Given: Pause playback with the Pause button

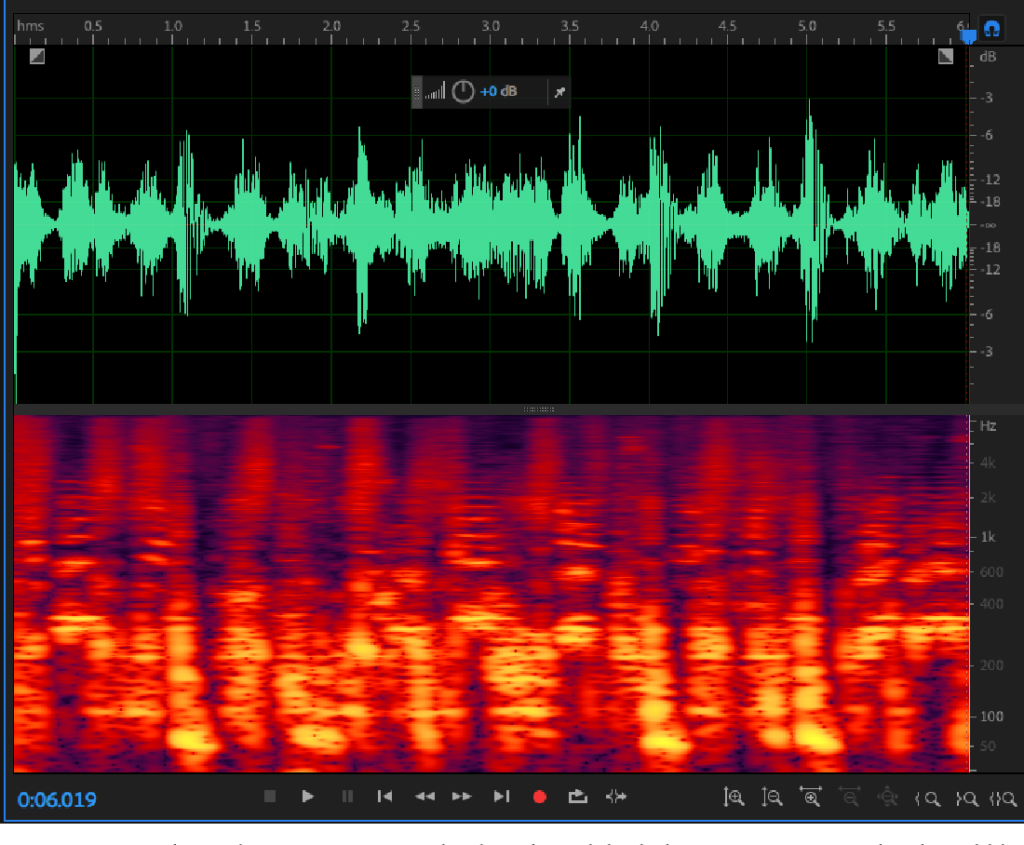Looking at the screenshot, I should click(347, 796).
